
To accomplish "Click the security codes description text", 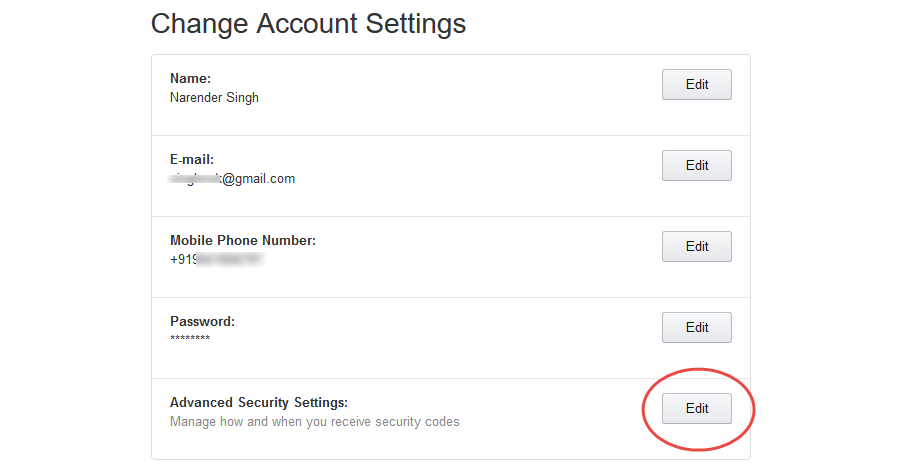I will tap(314, 422).
